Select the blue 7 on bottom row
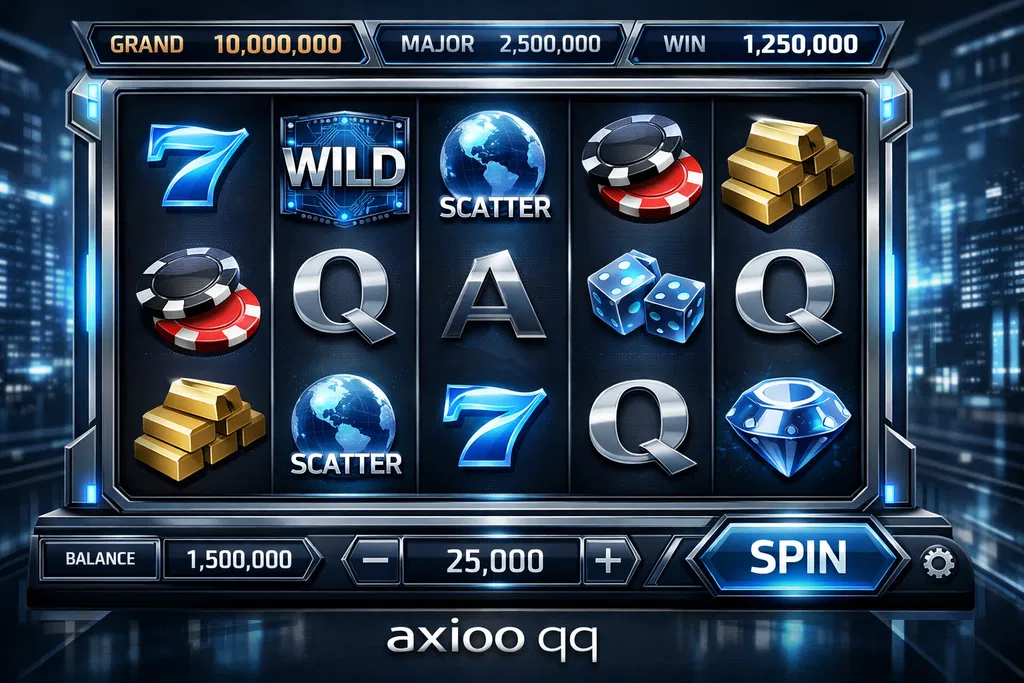The image size is (1024, 683). point(494,426)
